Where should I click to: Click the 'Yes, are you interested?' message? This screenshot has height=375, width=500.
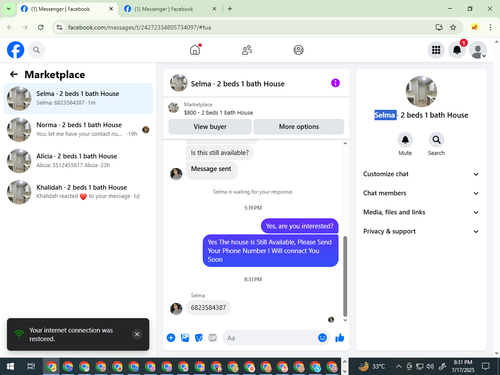click(x=299, y=226)
